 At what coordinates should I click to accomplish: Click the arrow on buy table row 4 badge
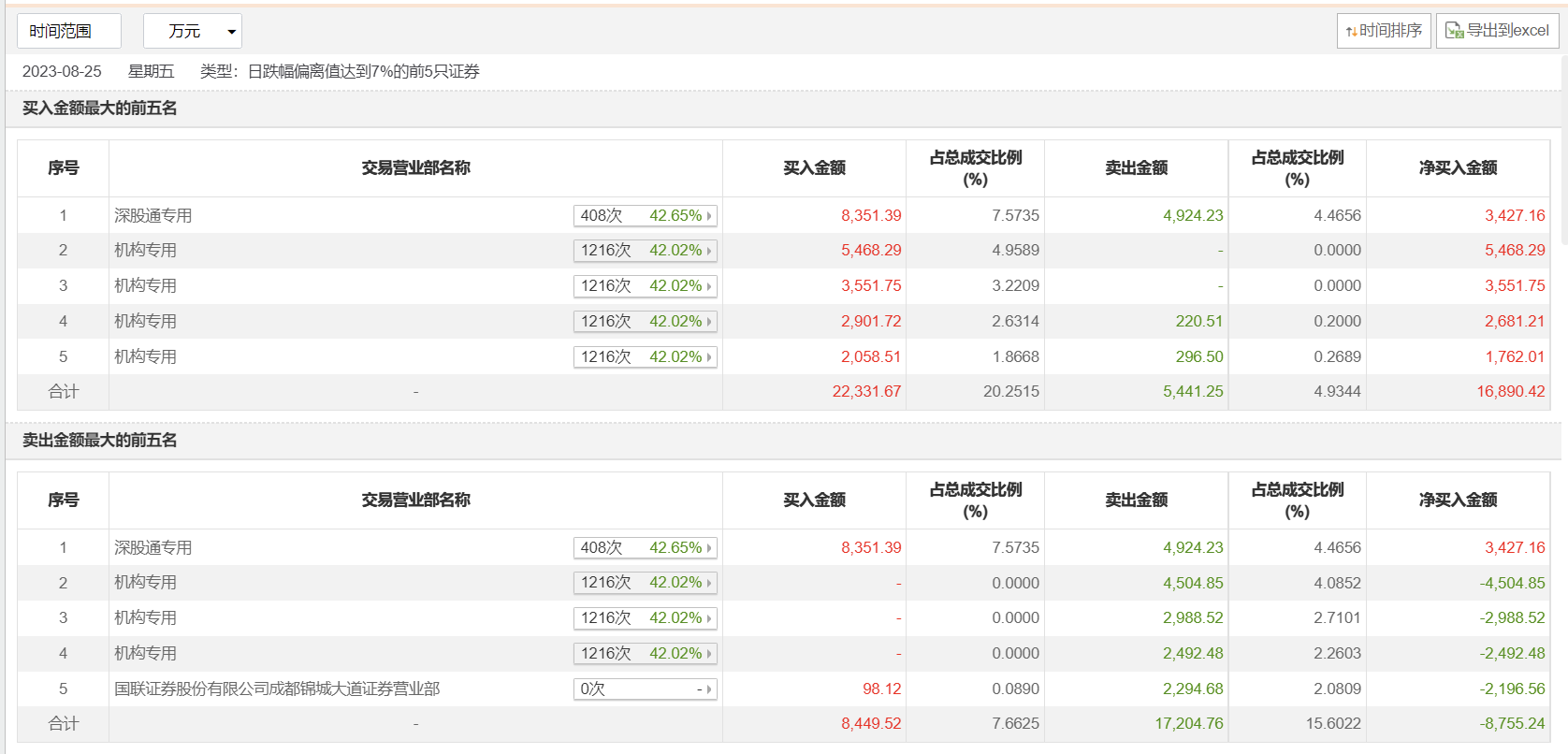(x=709, y=322)
